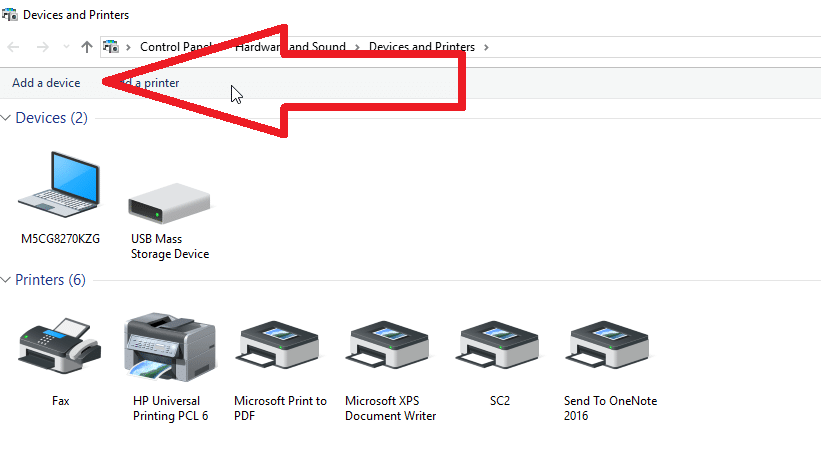Viewport: 821px width, 466px height.
Task: Select the Send To OneNote 2016 icon
Action: click(x=607, y=345)
